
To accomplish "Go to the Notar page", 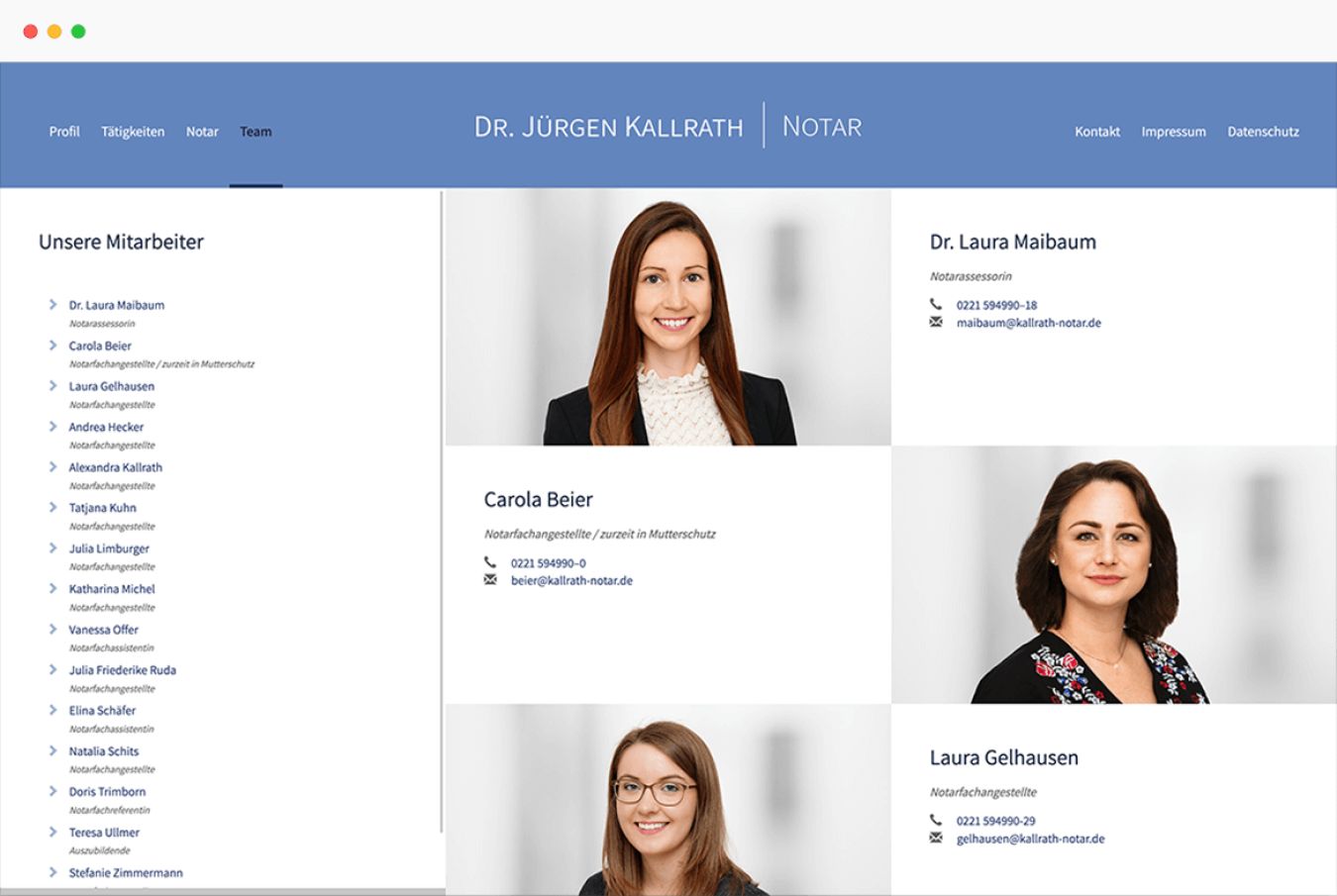I will coord(202,132).
